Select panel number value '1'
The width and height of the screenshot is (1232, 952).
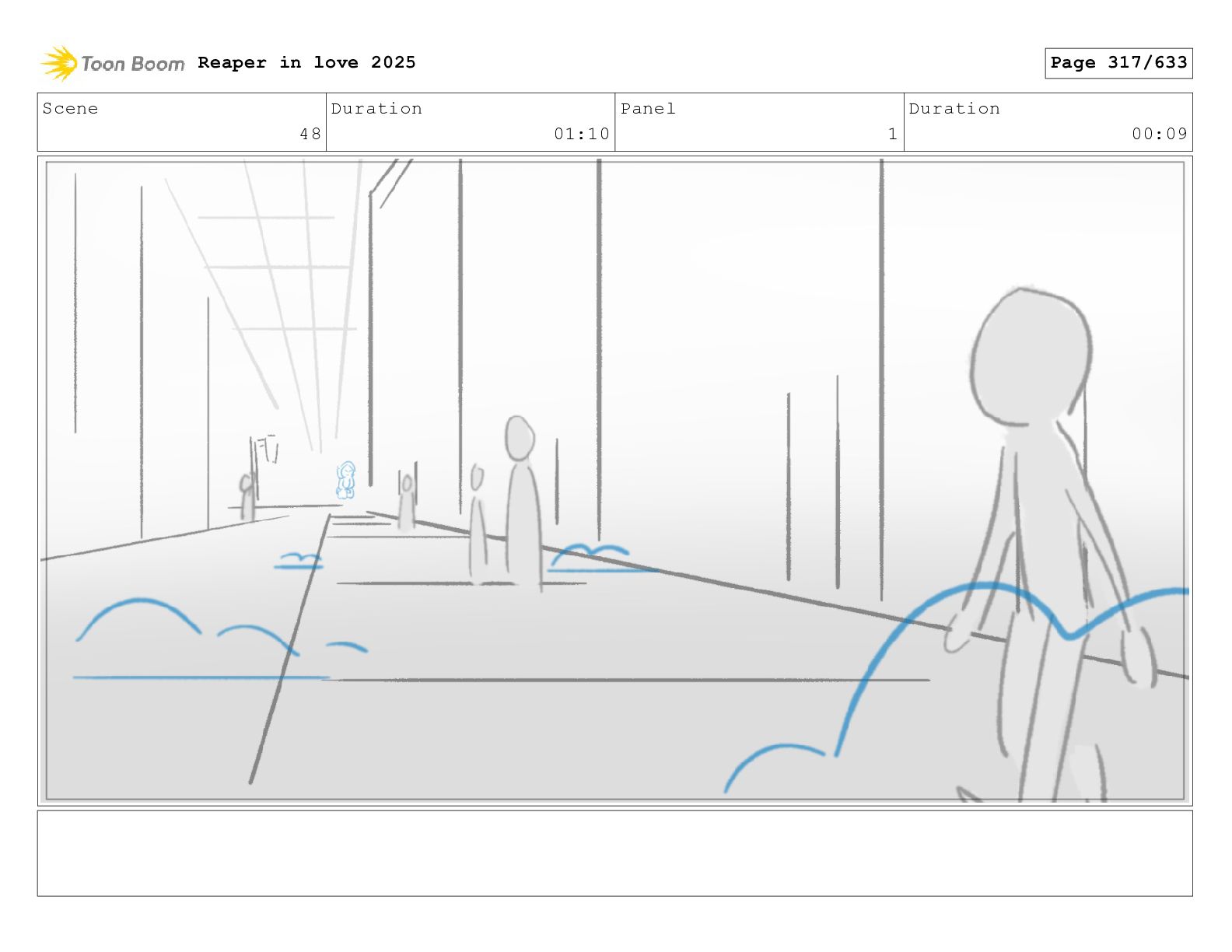tap(893, 134)
